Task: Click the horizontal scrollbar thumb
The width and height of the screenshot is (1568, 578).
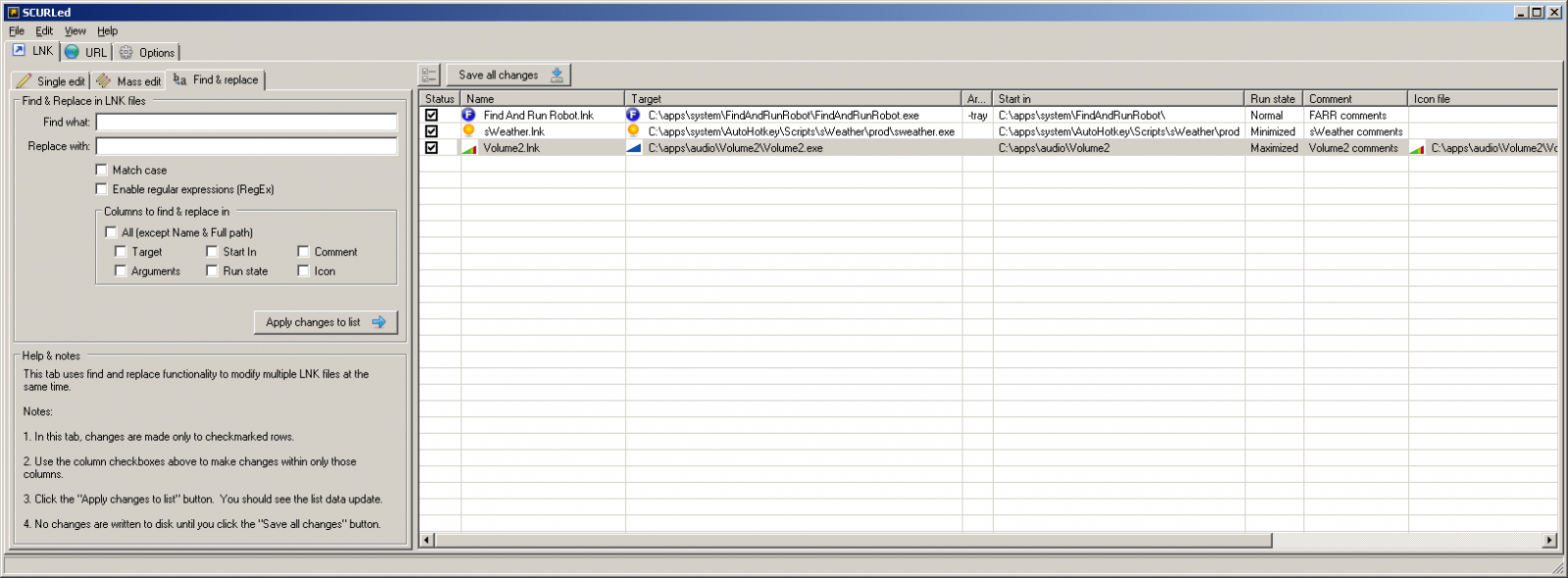Action: coord(853,540)
